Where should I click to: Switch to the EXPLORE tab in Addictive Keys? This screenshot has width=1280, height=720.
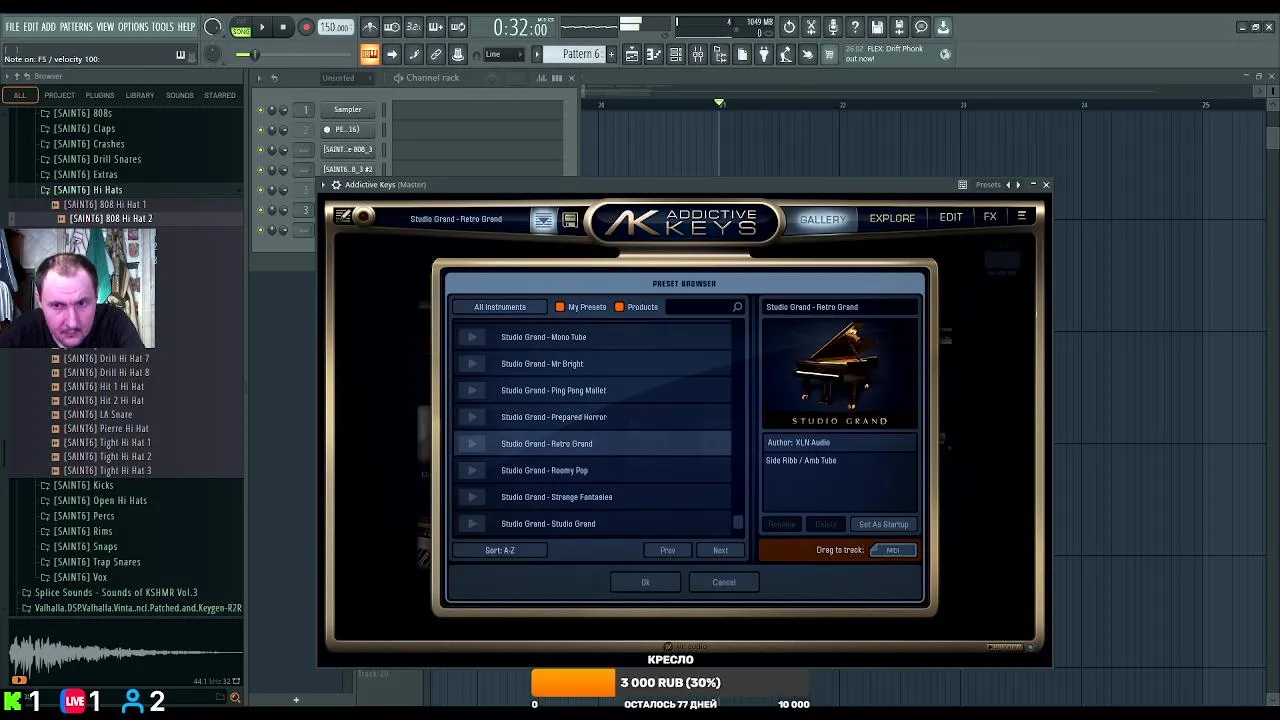point(892,218)
